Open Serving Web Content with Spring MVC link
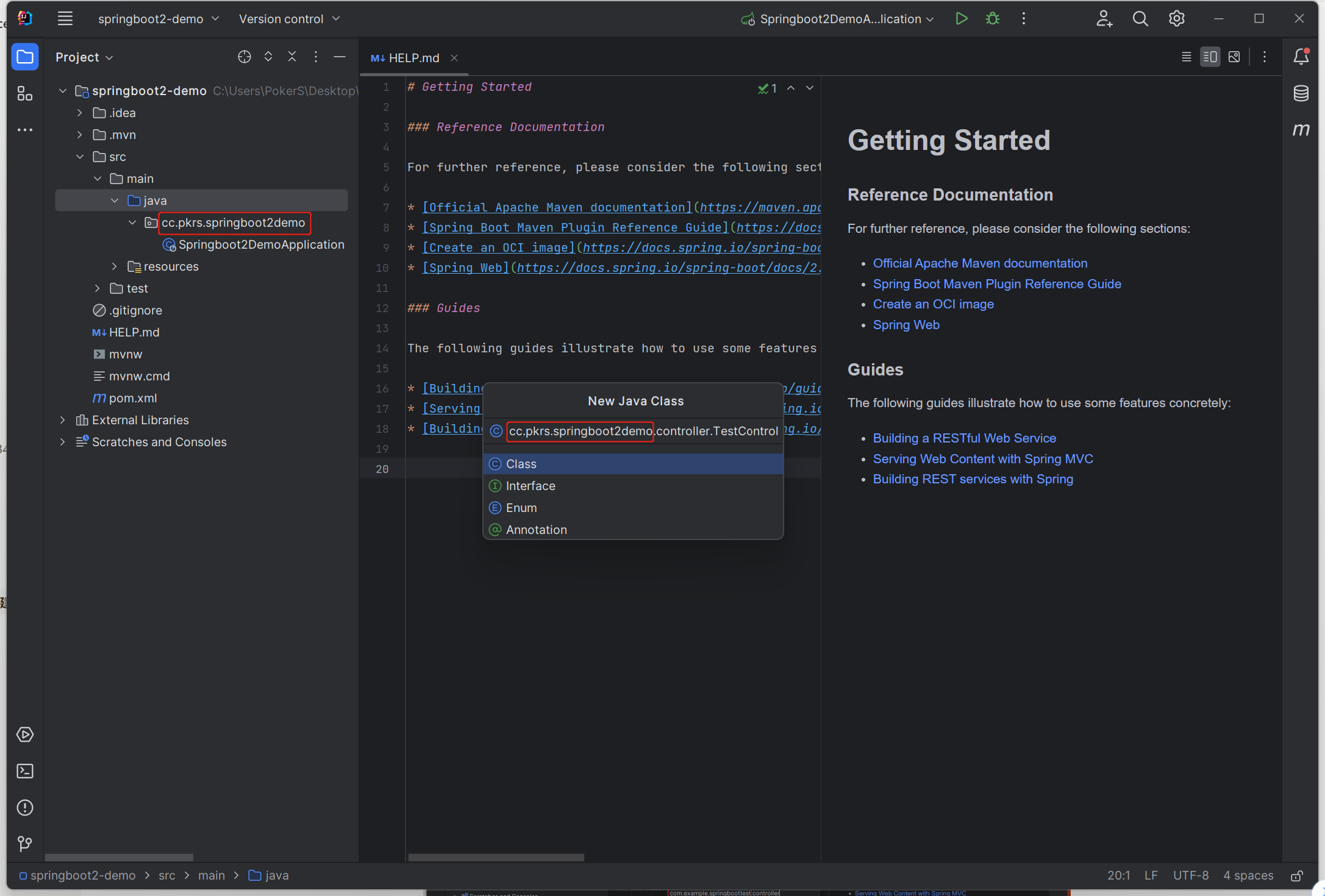1325x896 pixels. point(983,459)
